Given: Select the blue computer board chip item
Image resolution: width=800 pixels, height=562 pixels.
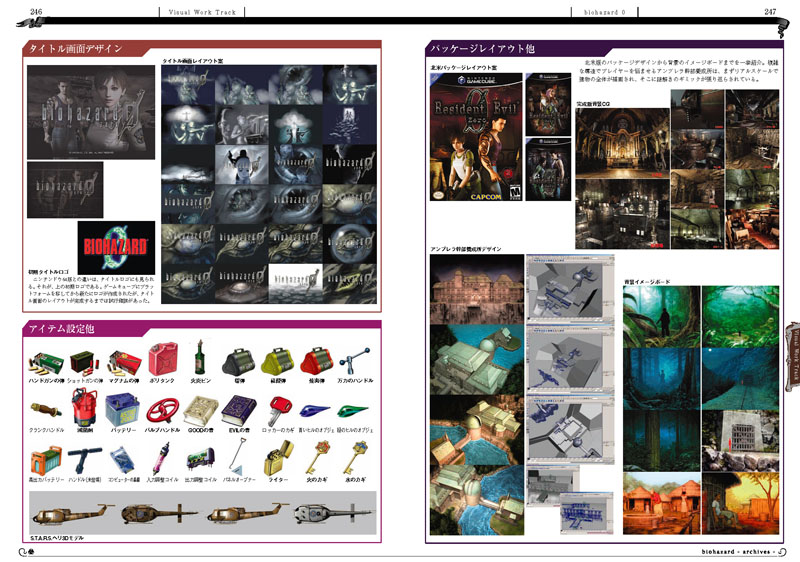Looking at the screenshot, I should tap(122, 460).
